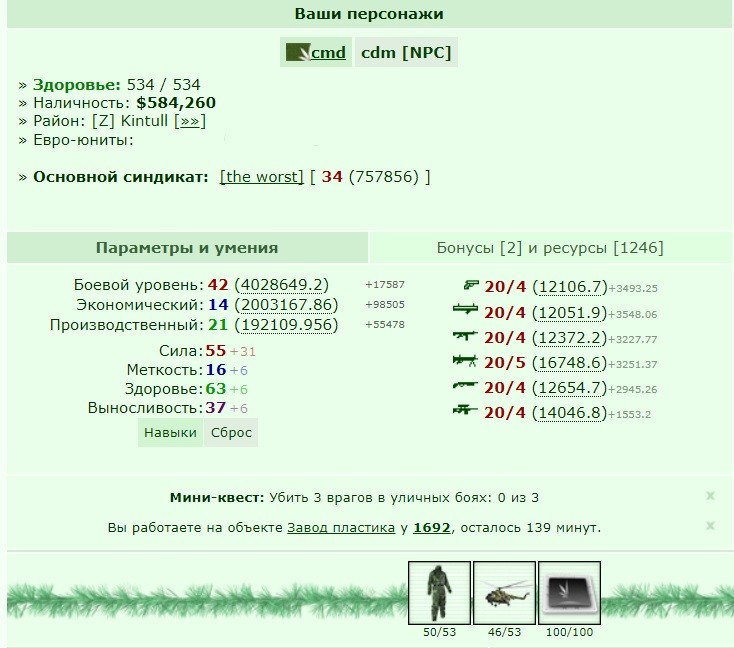Image resolution: width=734 pixels, height=648 pixels.
Task: Click the Мини-квест description text
Action: point(404,498)
